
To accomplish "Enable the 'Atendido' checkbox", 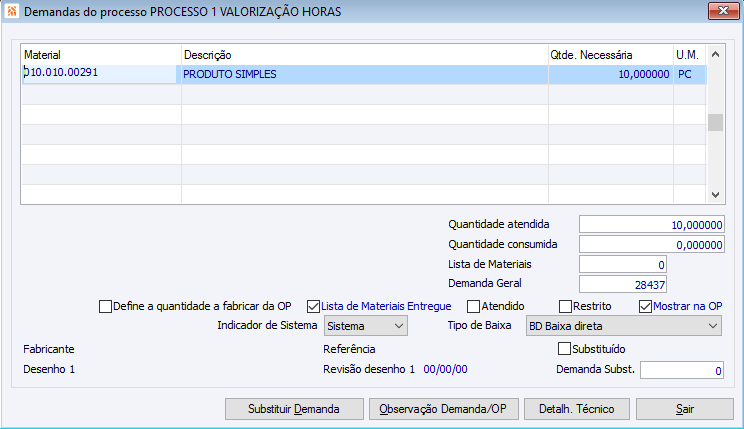I will (473, 307).
